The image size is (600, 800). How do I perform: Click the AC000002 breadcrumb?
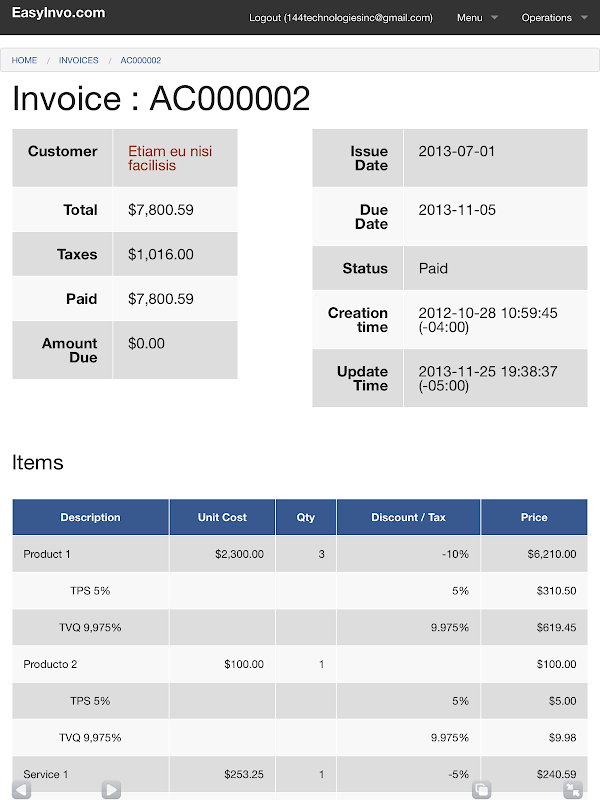(x=141, y=60)
